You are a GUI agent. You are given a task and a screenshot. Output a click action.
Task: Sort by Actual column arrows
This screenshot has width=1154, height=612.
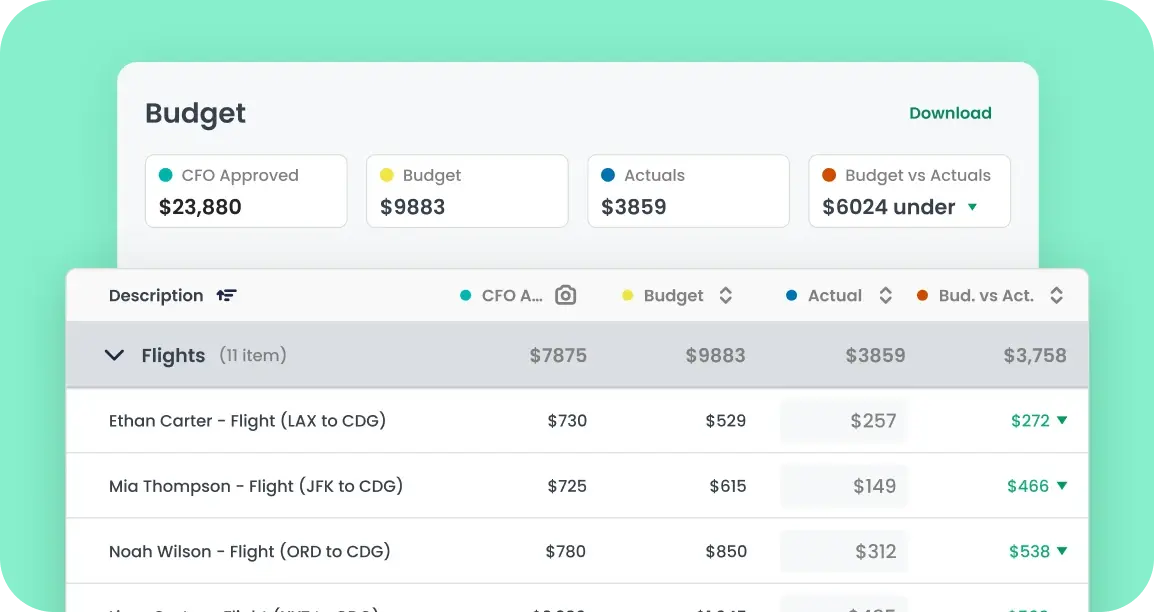tap(885, 296)
